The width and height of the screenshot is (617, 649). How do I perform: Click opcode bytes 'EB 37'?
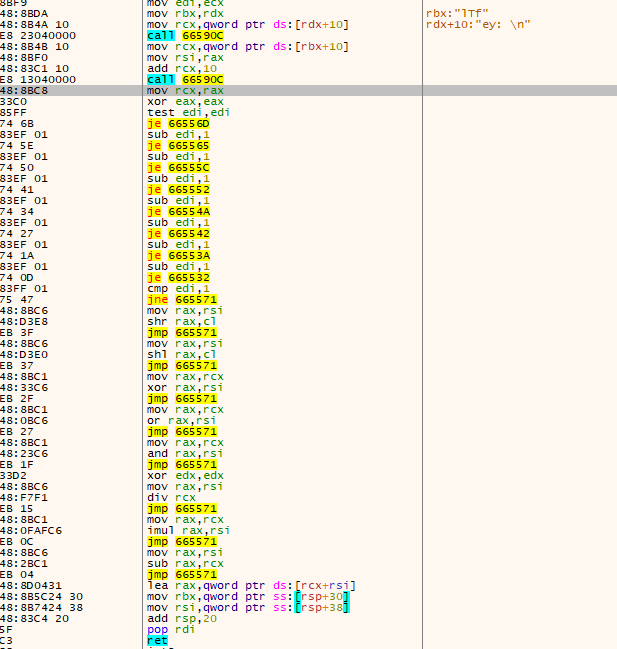(x=17, y=366)
